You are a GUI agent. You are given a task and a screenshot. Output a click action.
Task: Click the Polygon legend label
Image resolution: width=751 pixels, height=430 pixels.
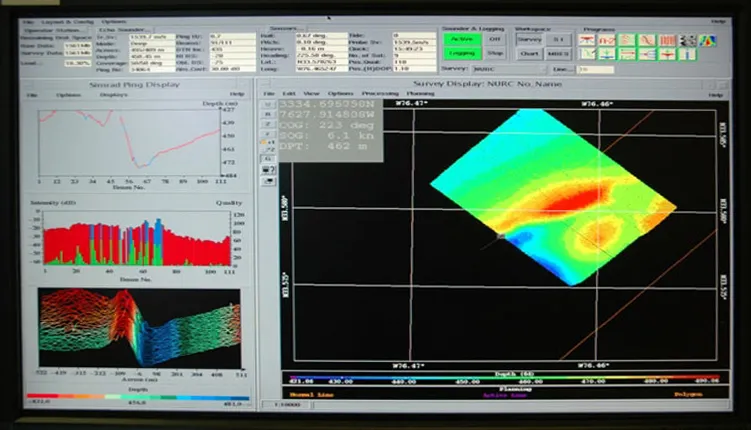click(x=688, y=395)
